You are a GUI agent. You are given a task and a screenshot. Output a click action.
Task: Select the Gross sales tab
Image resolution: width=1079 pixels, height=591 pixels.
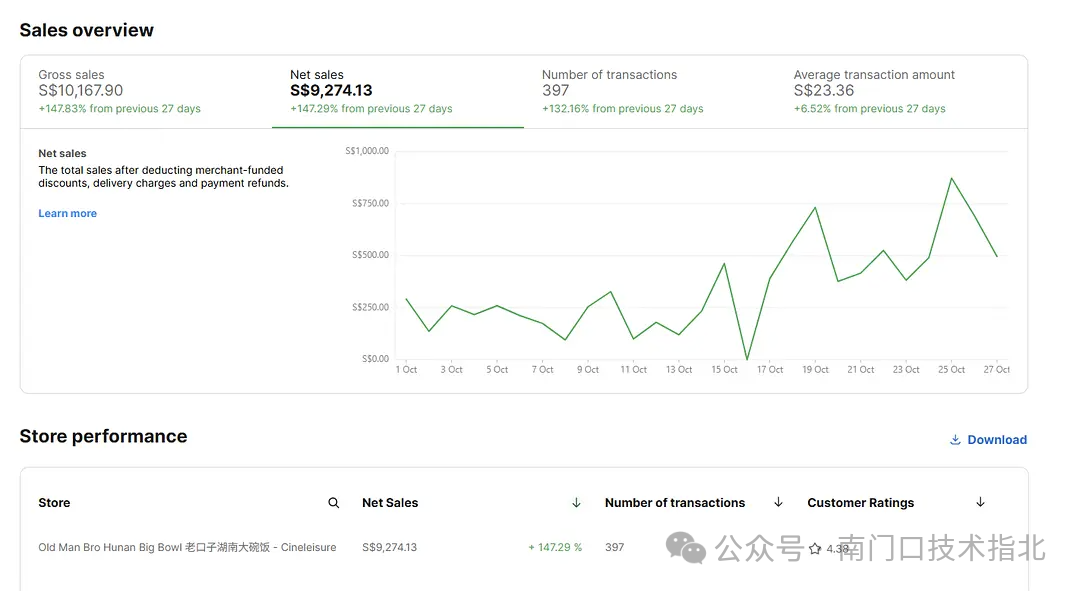click(146, 92)
